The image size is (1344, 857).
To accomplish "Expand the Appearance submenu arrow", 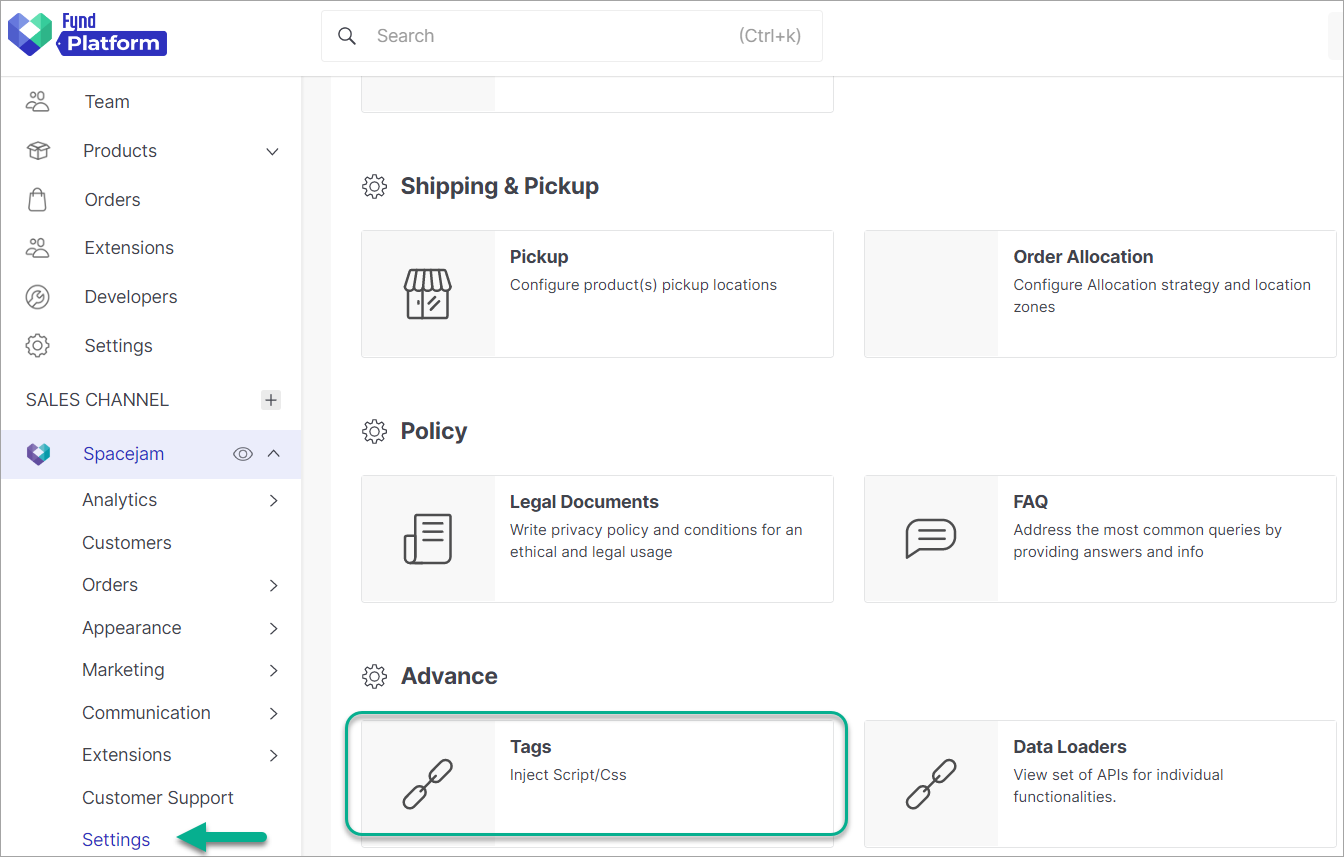I will 274,629.
